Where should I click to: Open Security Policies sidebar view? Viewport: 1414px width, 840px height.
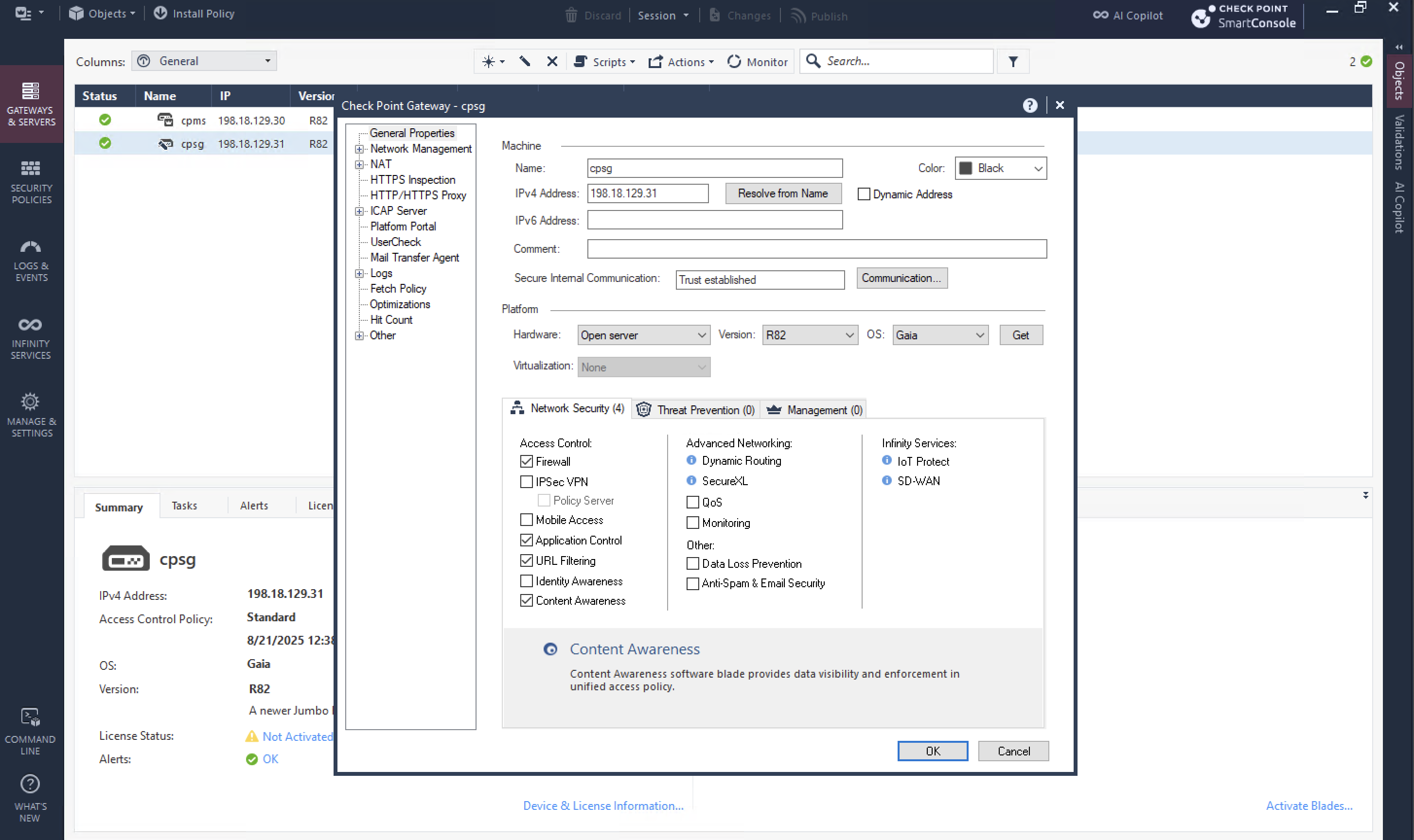31,181
